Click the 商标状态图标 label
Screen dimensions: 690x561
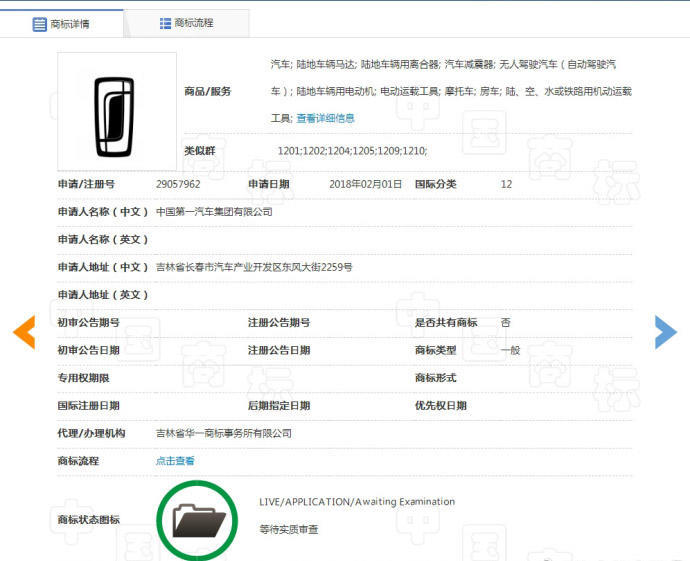(x=88, y=520)
